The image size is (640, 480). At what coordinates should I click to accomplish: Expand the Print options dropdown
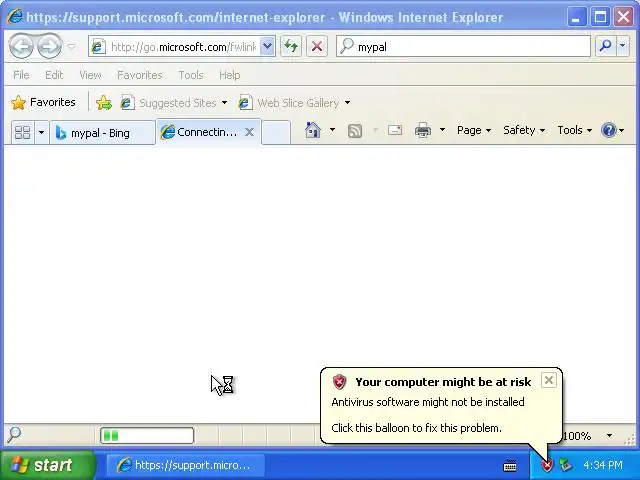tap(442, 130)
